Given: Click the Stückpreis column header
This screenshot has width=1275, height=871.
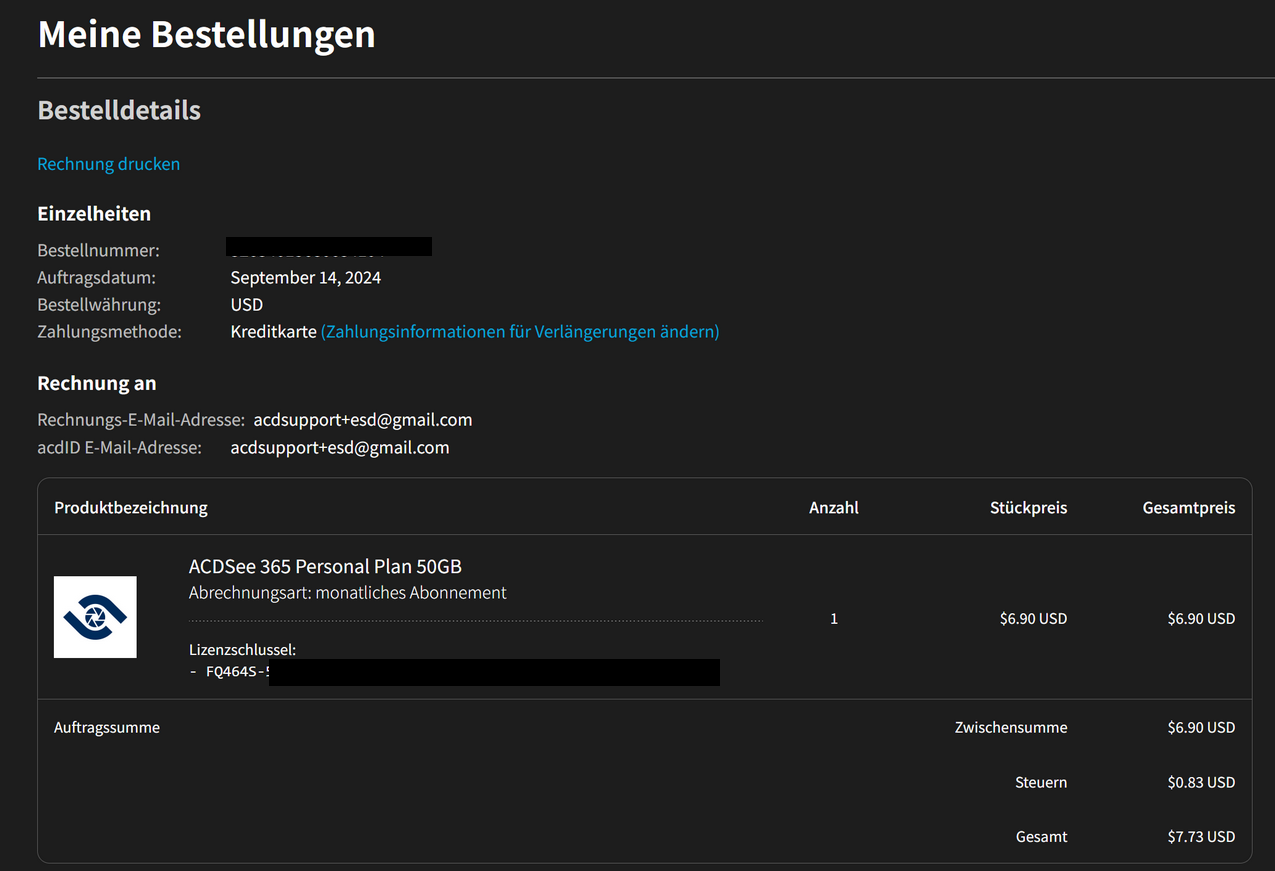Looking at the screenshot, I should (x=1029, y=507).
